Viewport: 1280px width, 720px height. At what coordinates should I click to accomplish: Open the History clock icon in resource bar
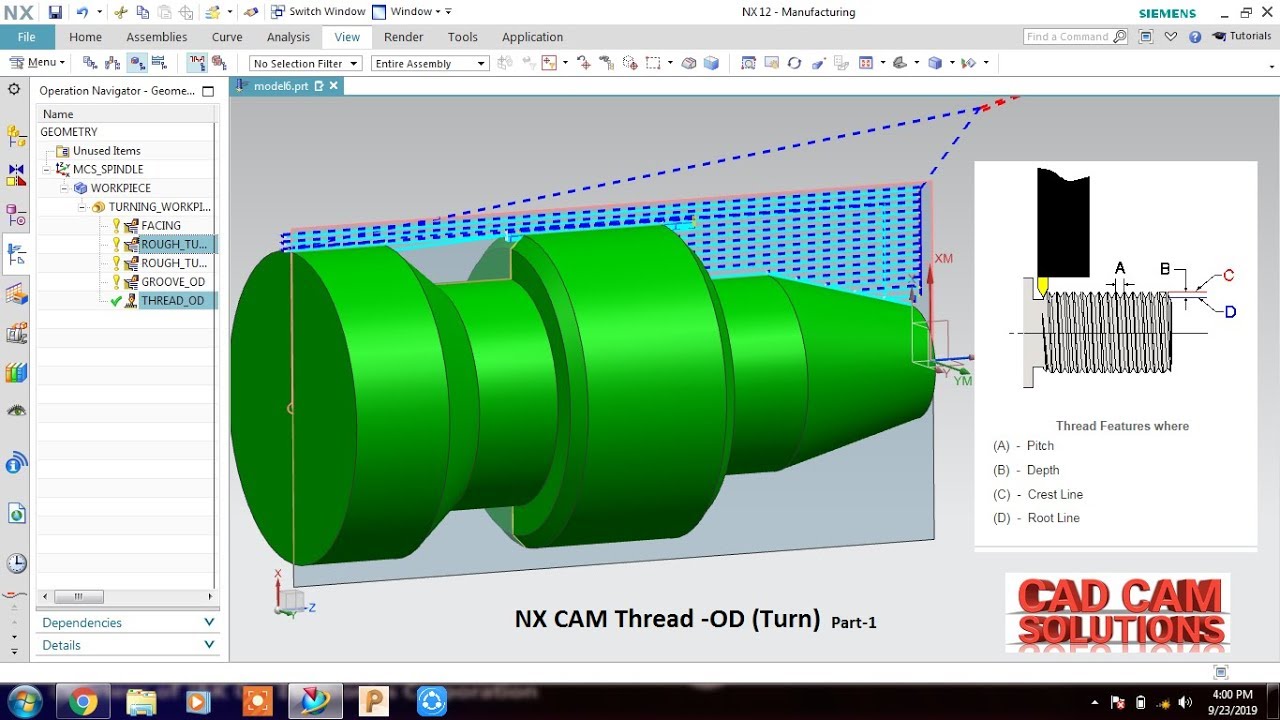click(16, 564)
